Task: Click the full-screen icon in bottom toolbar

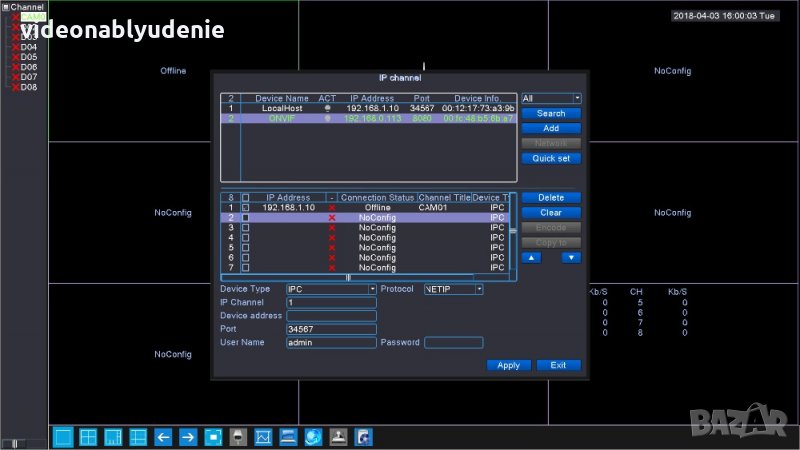Action: pos(212,437)
